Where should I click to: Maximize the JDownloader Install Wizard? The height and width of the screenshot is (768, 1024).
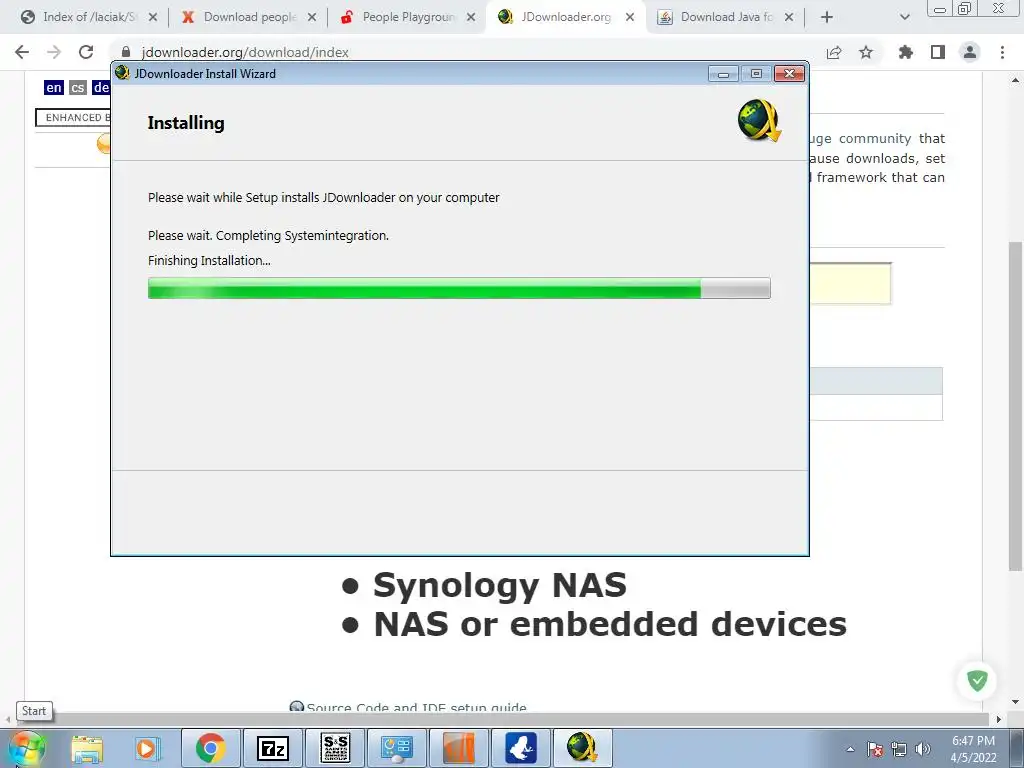[756, 74]
